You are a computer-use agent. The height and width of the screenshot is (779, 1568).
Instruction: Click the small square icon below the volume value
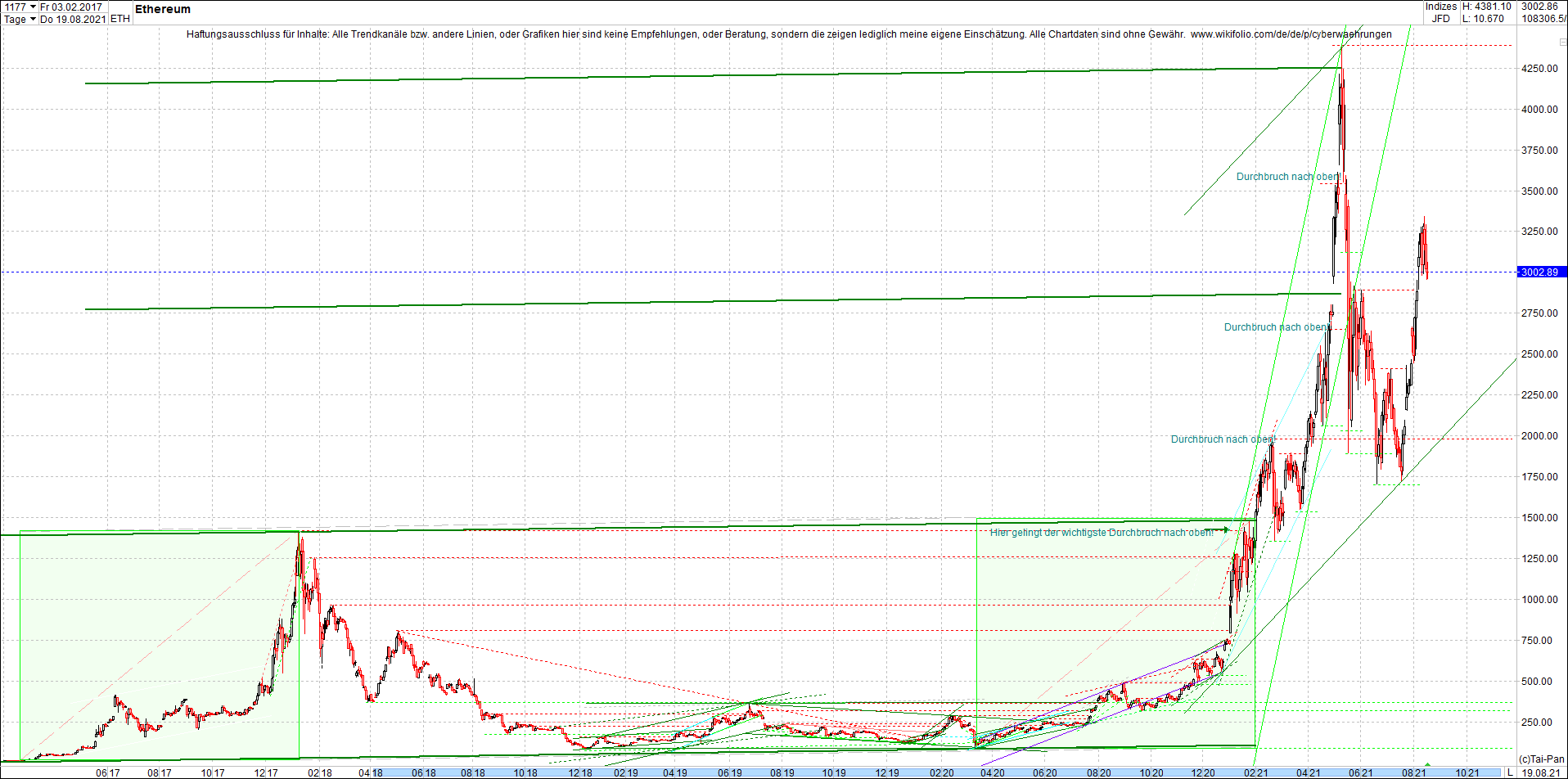click(1563, 42)
